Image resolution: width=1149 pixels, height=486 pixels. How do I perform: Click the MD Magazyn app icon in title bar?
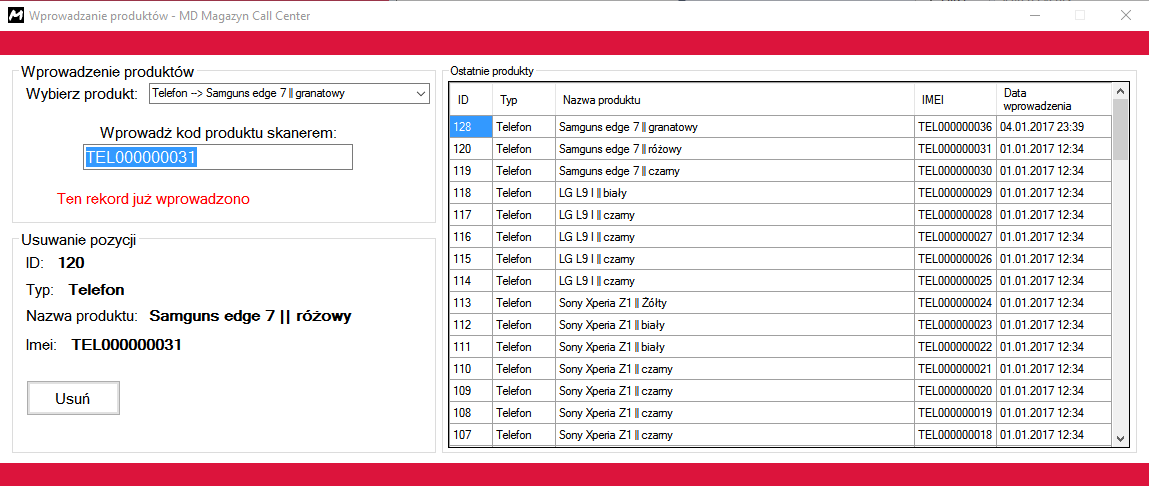[15, 16]
